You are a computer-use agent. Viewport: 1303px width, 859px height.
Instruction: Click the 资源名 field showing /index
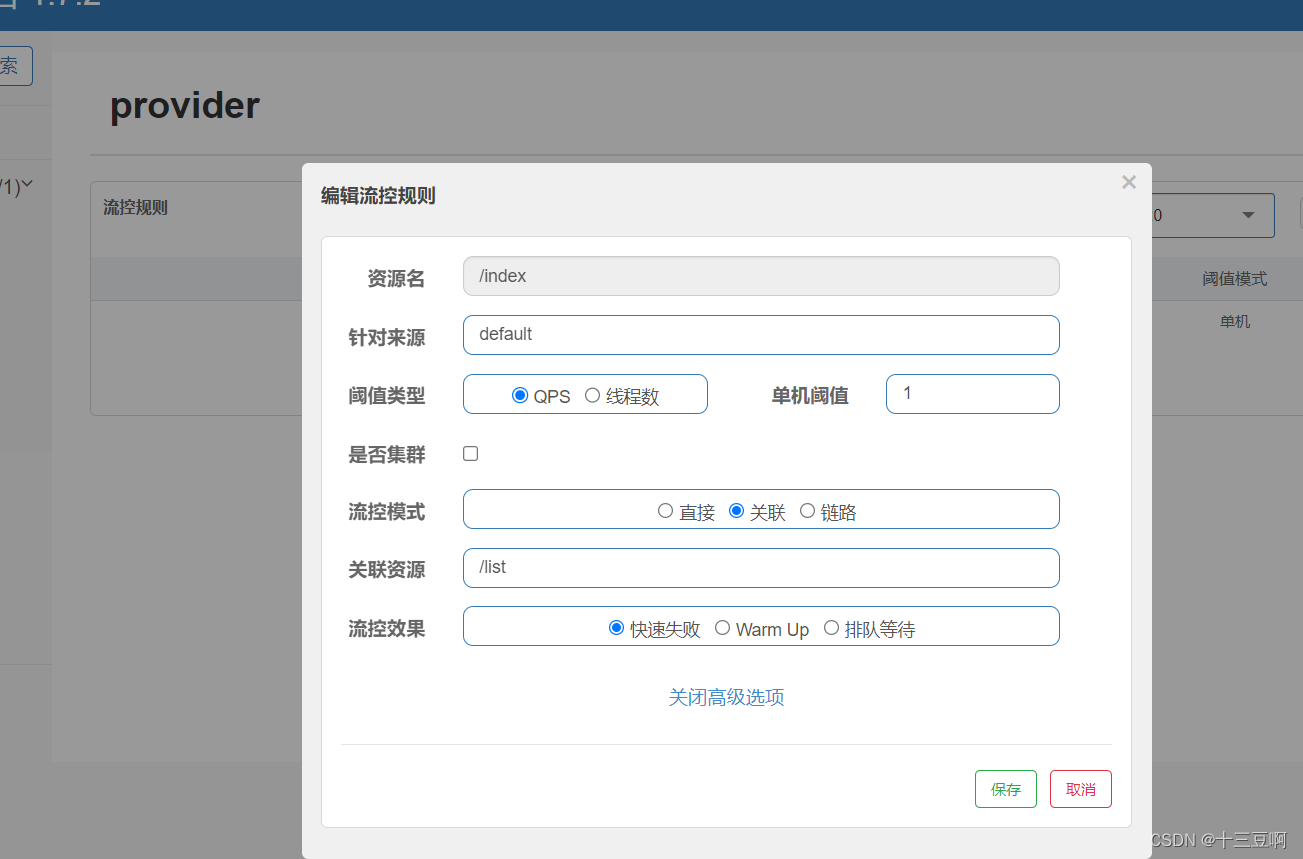(x=761, y=276)
